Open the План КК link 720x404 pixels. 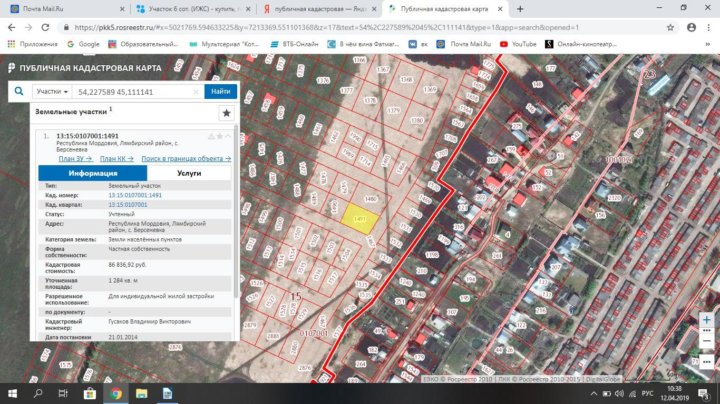[x=117, y=158]
